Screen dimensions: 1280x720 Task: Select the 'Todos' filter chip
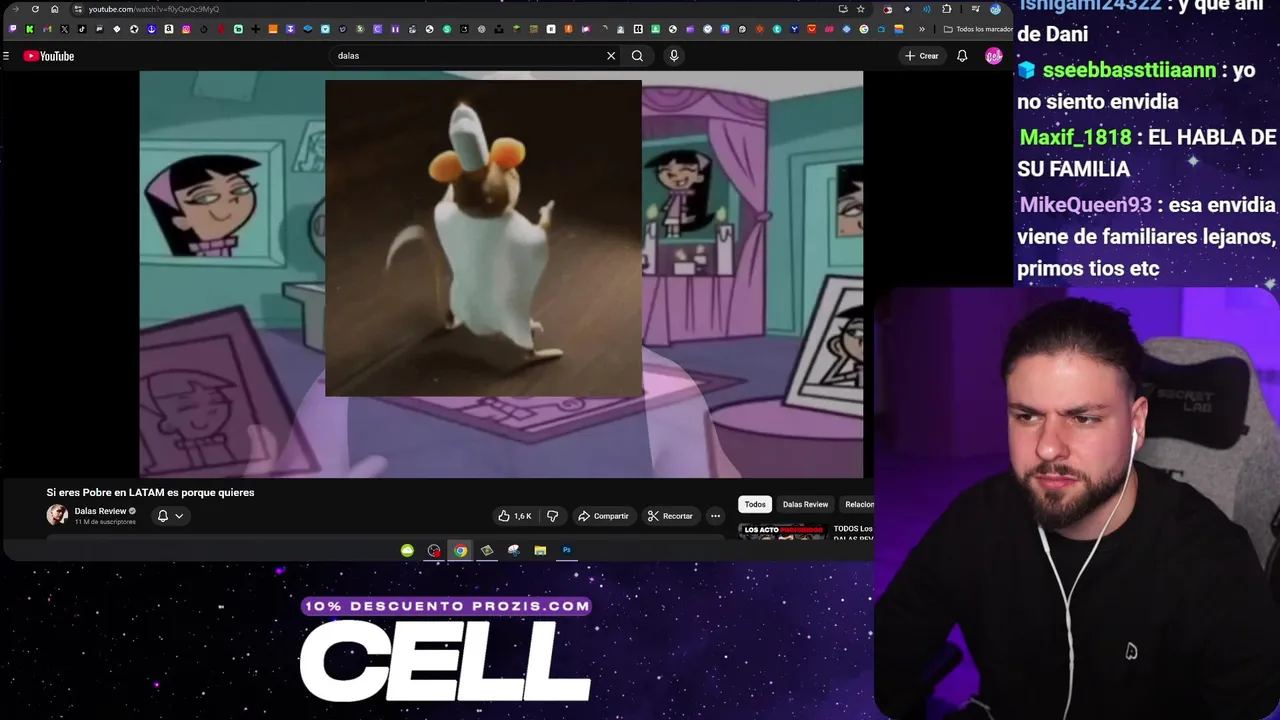click(x=755, y=504)
